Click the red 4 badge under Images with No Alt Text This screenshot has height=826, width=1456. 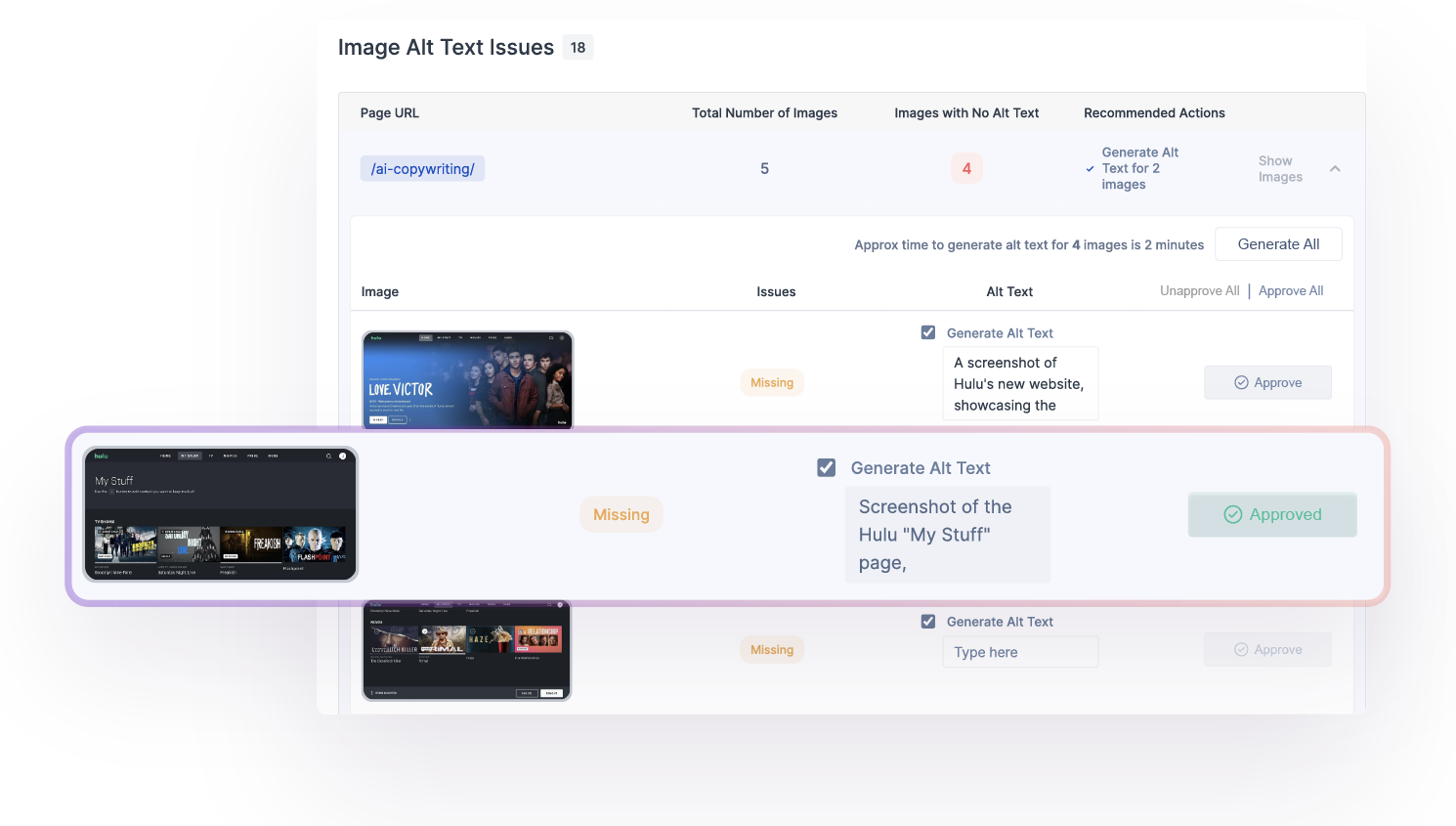click(x=966, y=167)
